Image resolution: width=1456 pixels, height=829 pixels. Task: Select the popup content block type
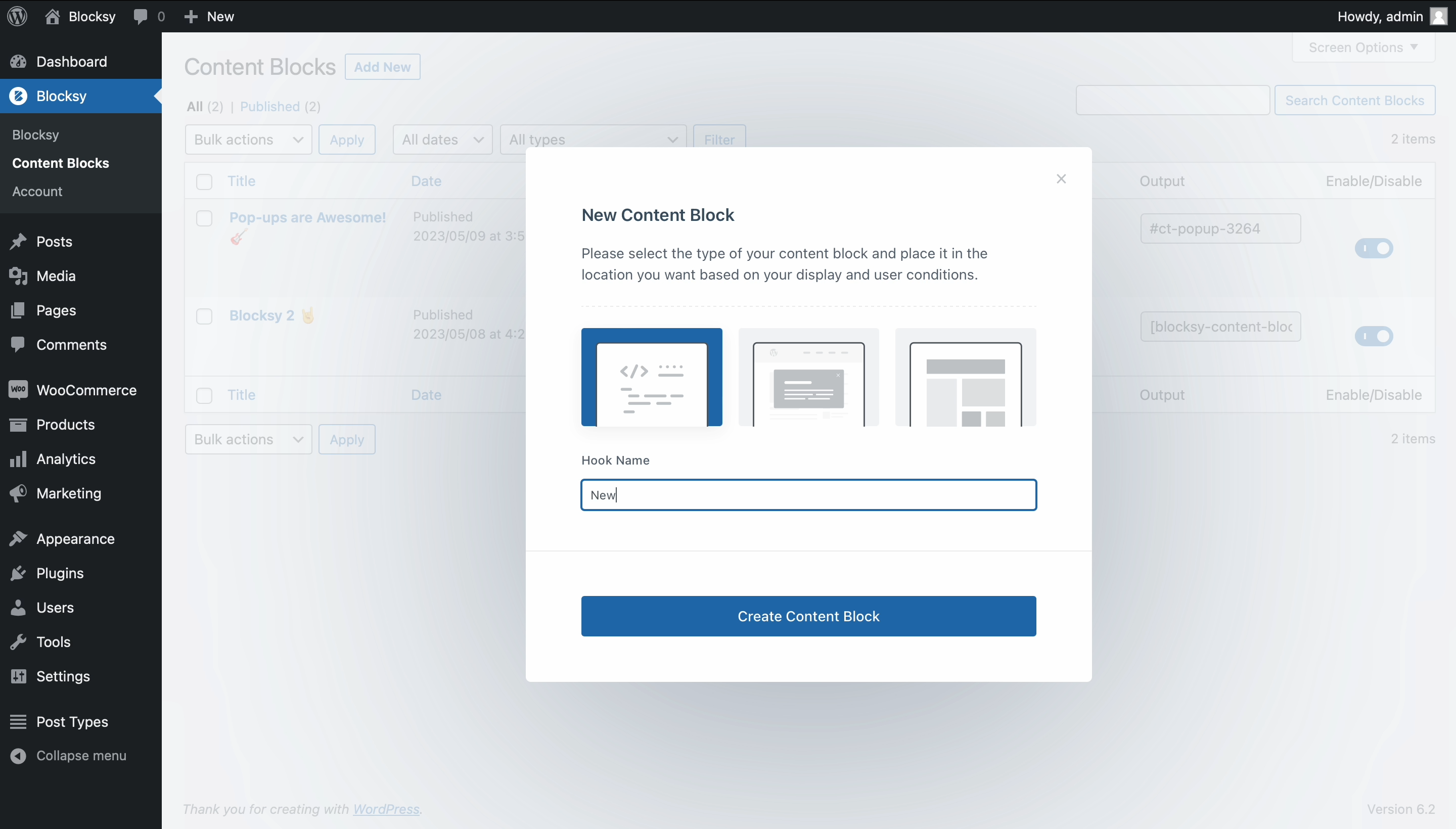(x=808, y=377)
